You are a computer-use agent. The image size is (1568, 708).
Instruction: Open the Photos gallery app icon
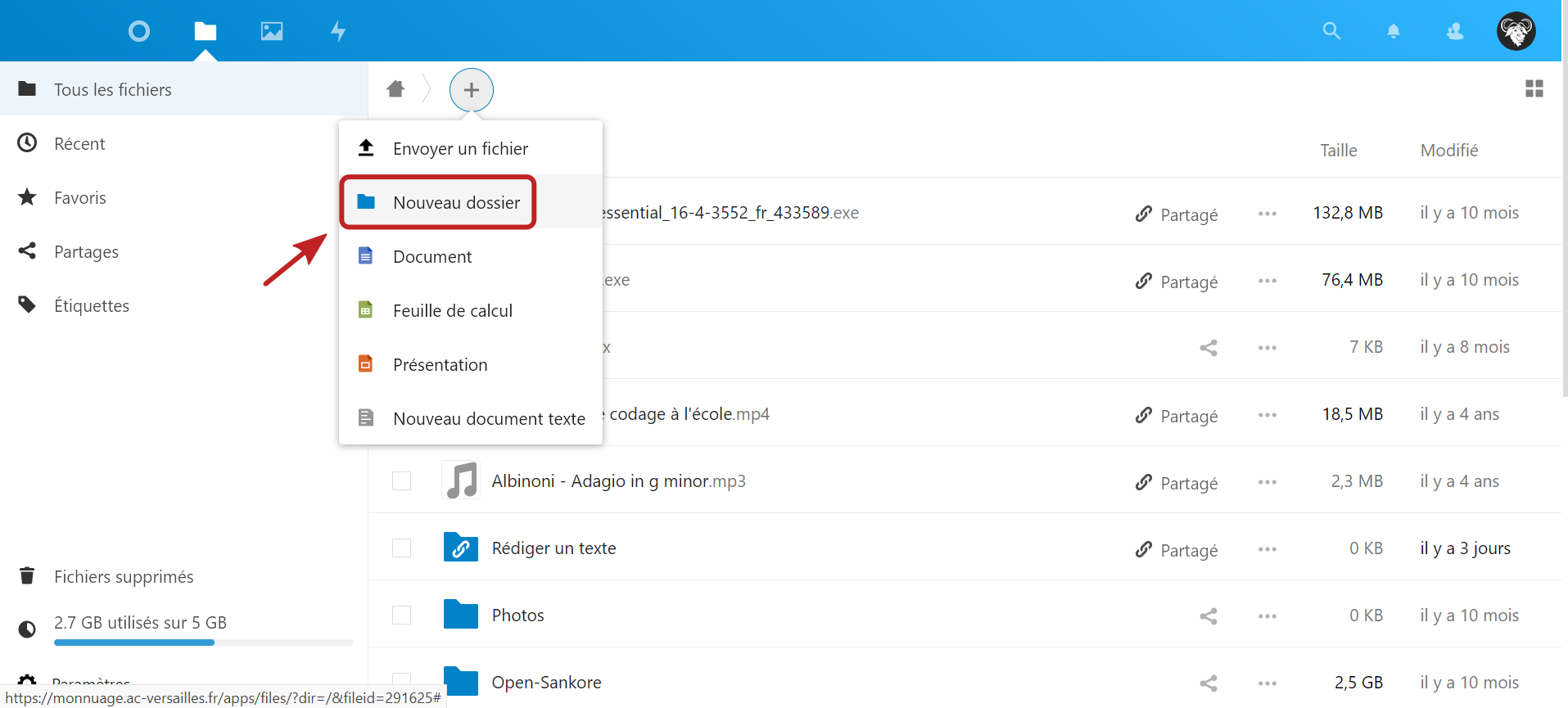(x=272, y=31)
